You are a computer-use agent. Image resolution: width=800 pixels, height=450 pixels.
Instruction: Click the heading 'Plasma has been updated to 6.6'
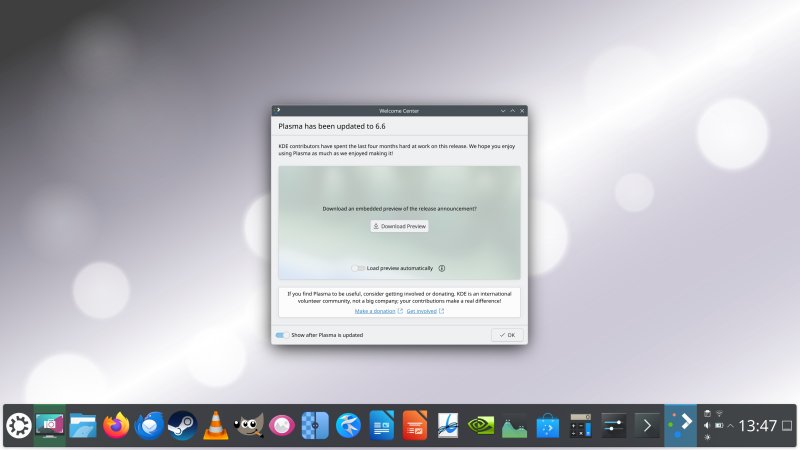[x=332, y=127]
